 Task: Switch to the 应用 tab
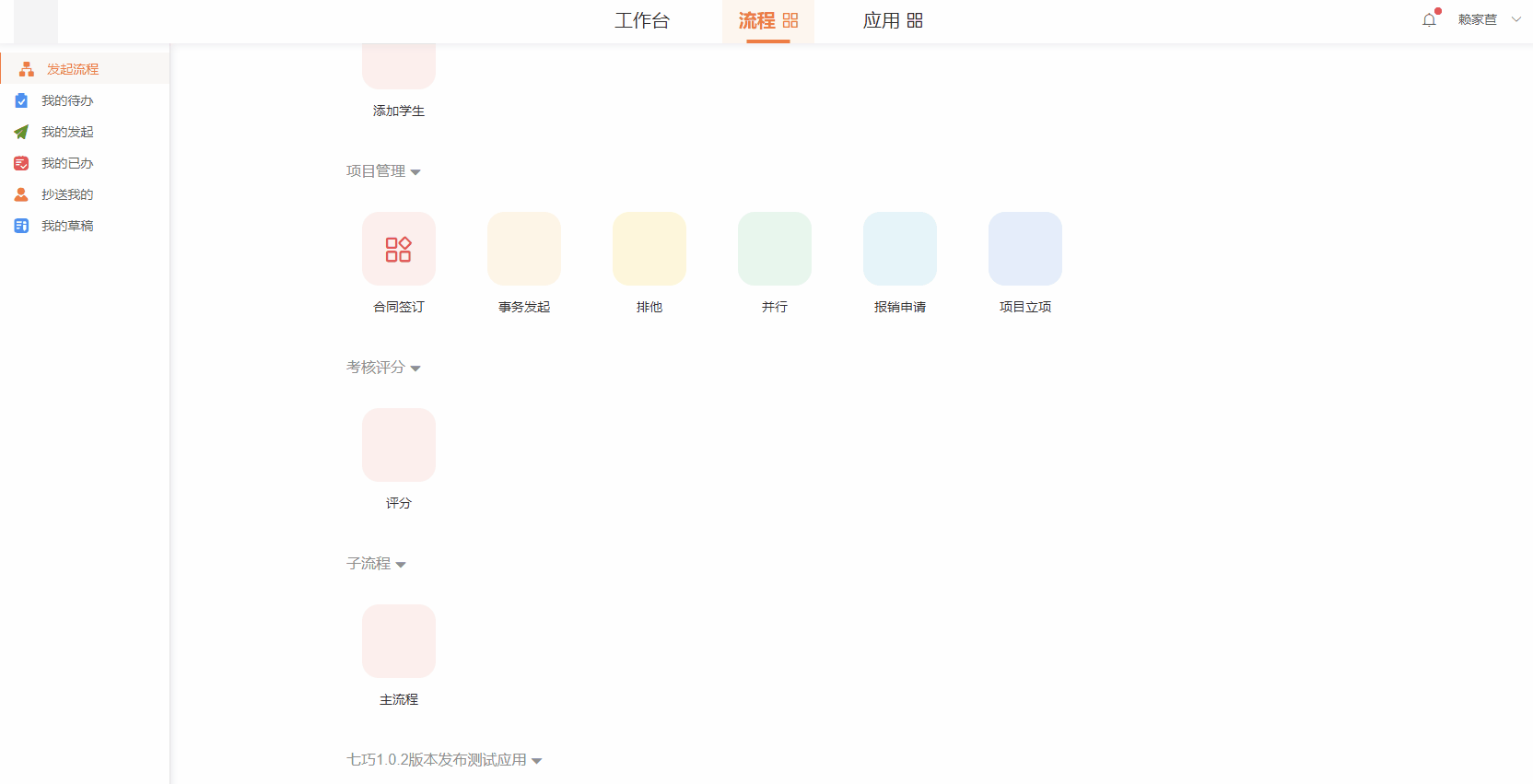pyautogui.click(x=893, y=20)
